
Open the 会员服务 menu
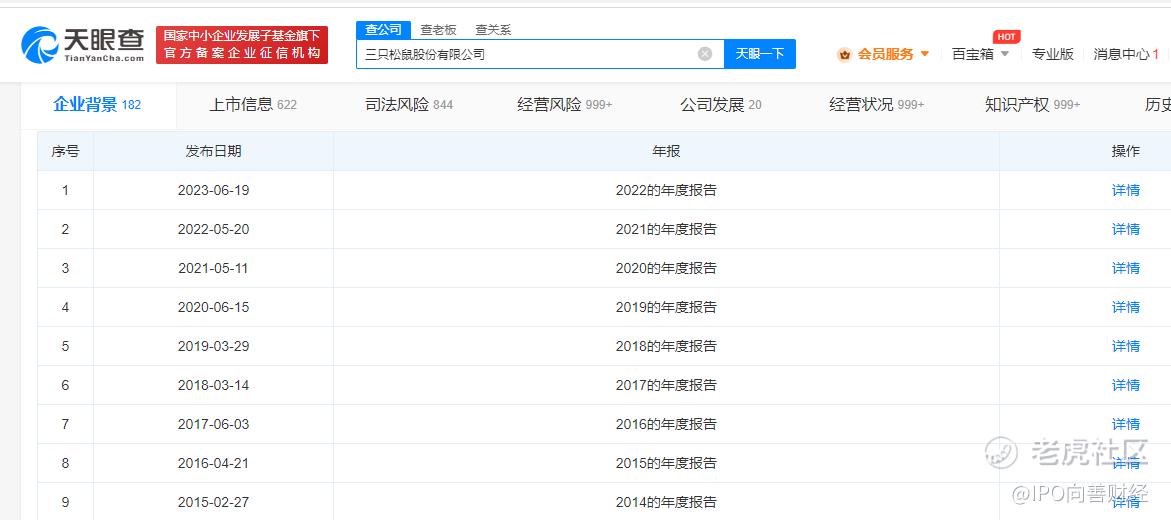pos(885,54)
